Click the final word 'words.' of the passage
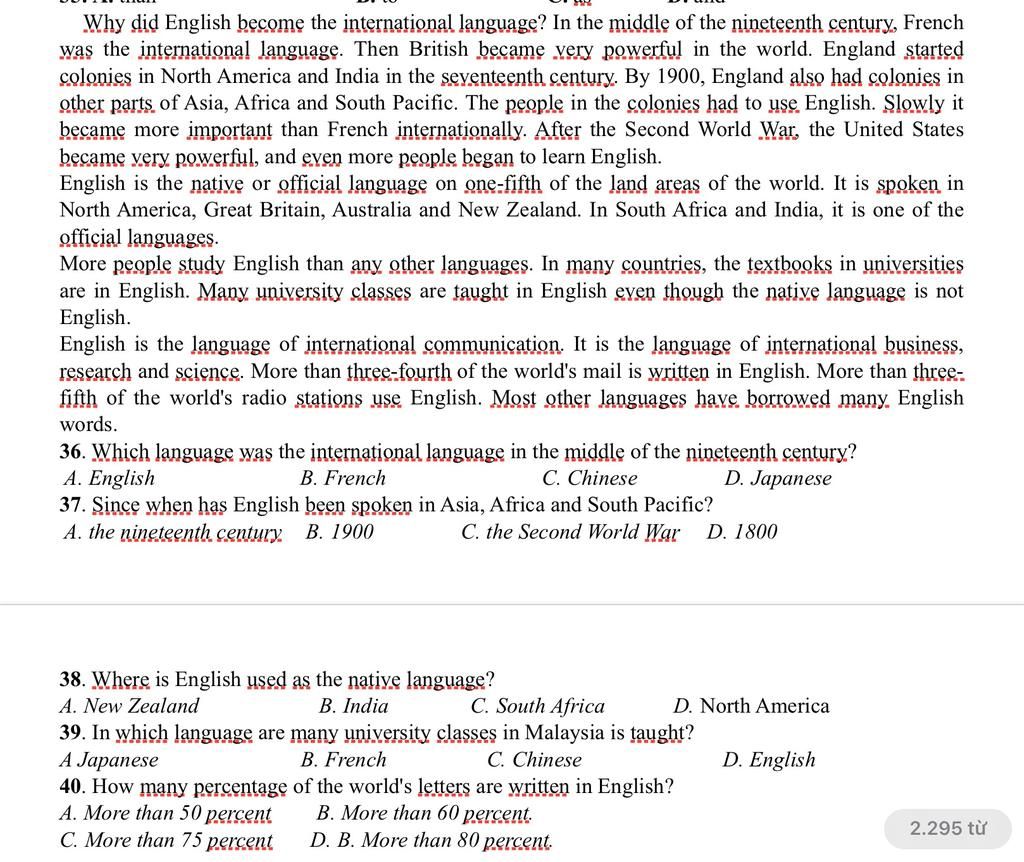The height and width of the screenshot is (862, 1024). pyautogui.click(x=89, y=424)
